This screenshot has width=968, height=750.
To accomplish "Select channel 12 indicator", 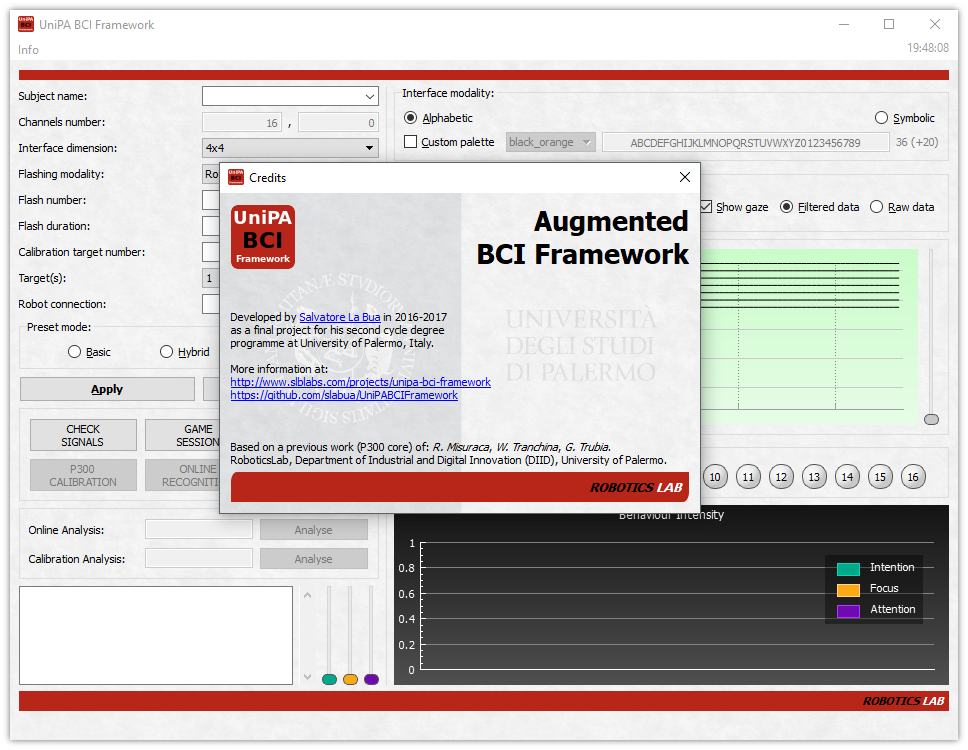I will point(782,477).
